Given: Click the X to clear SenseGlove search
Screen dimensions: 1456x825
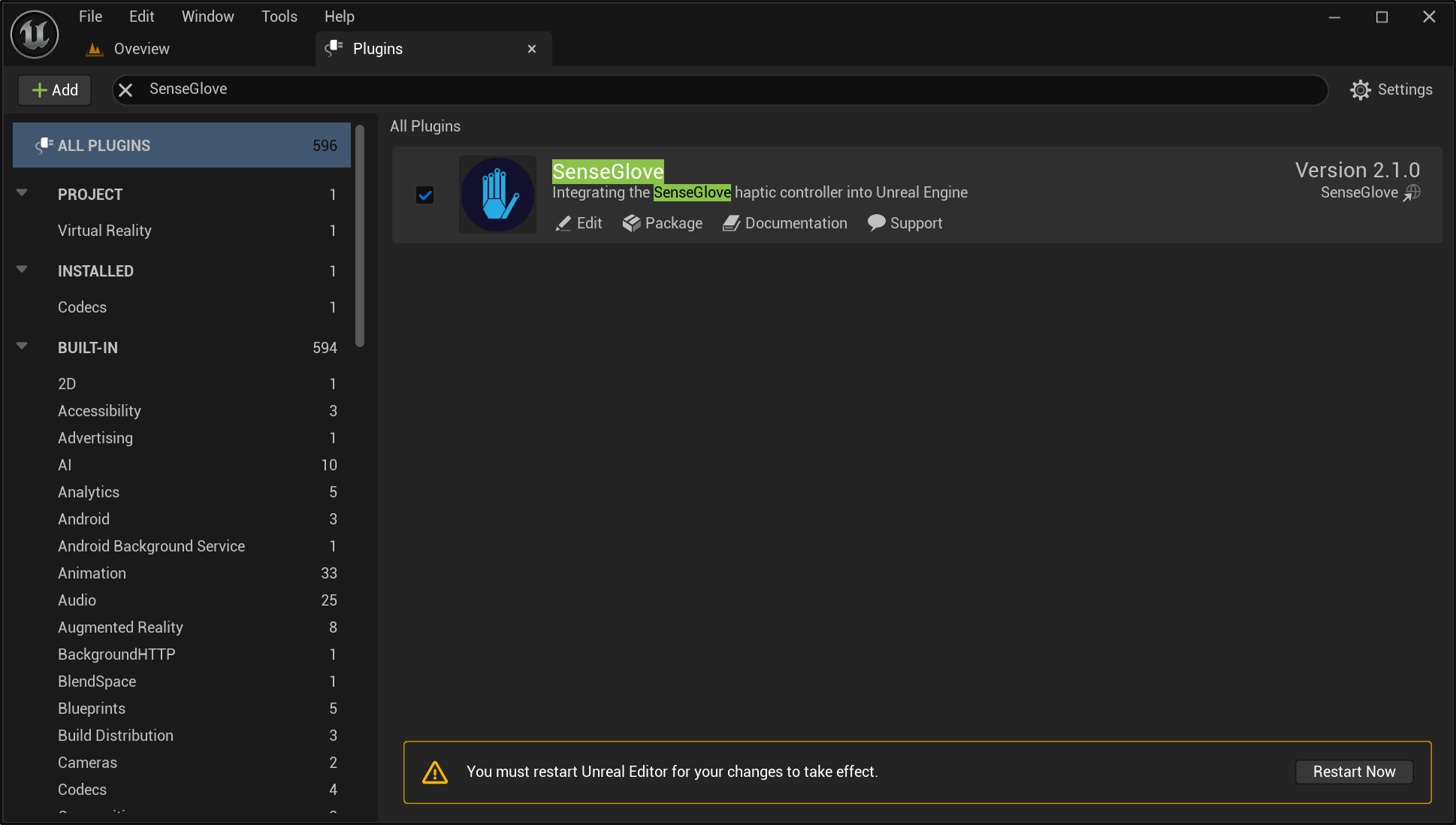Looking at the screenshot, I should [125, 89].
